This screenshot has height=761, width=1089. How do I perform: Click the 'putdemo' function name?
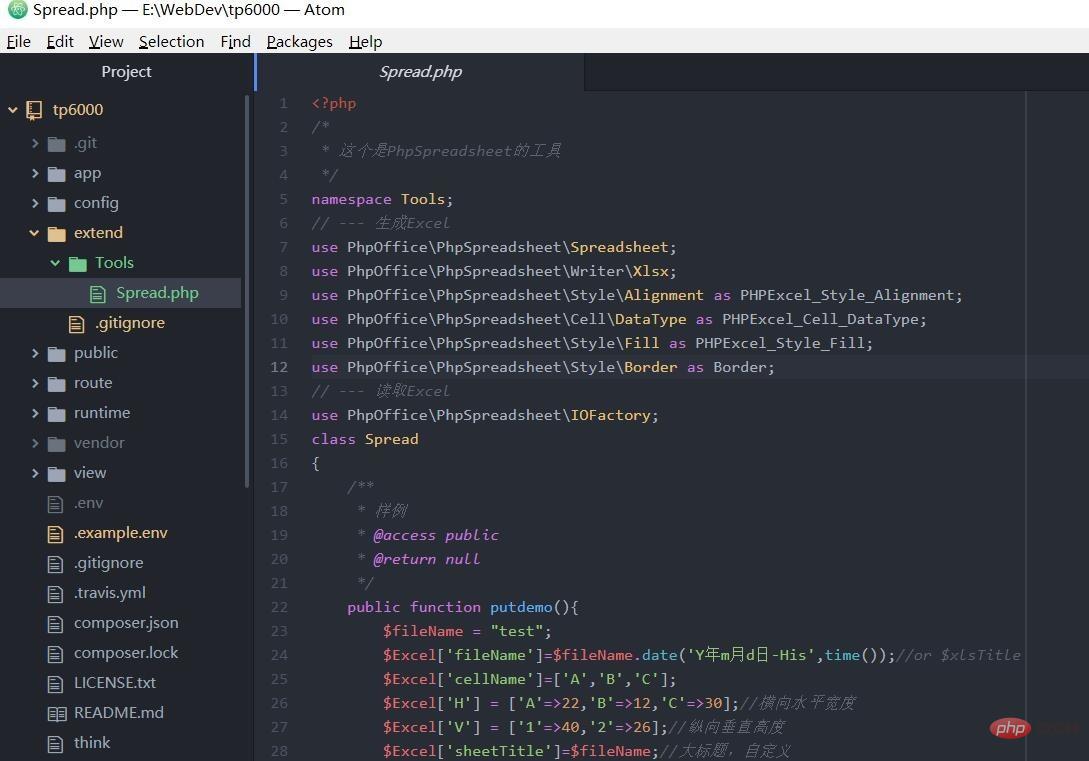click(521, 608)
